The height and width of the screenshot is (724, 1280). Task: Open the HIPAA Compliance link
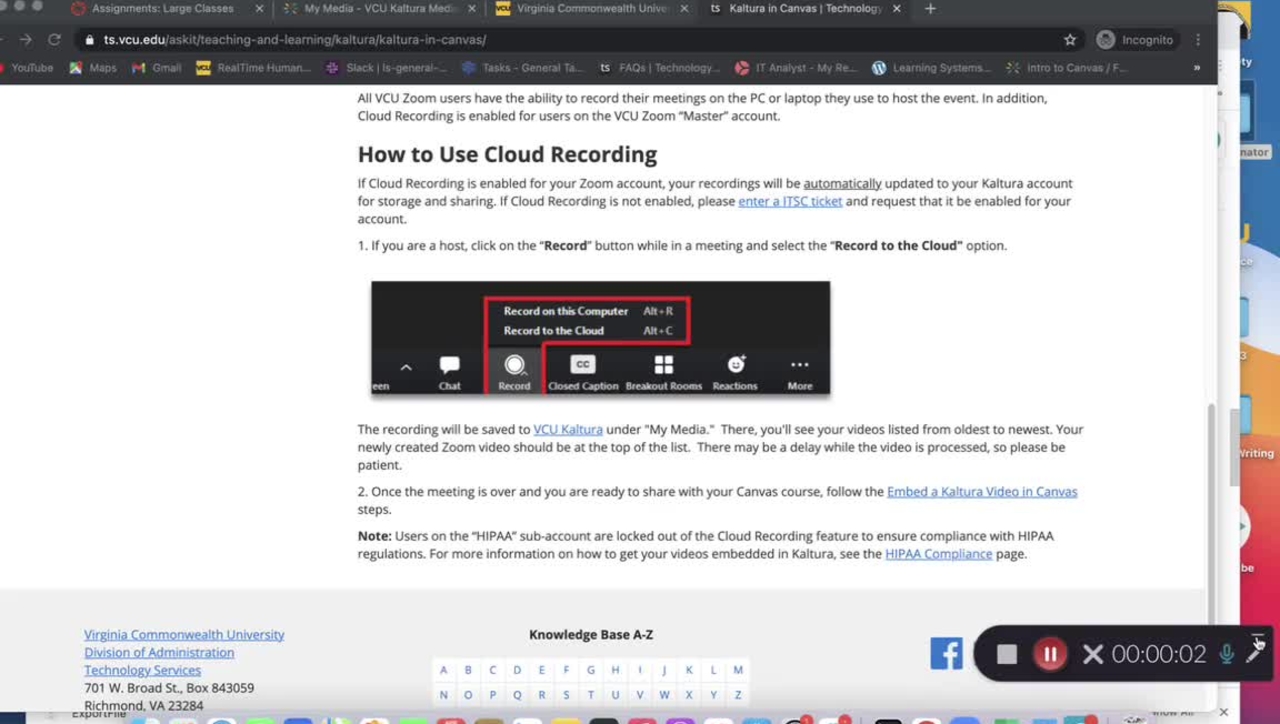click(x=938, y=553)
